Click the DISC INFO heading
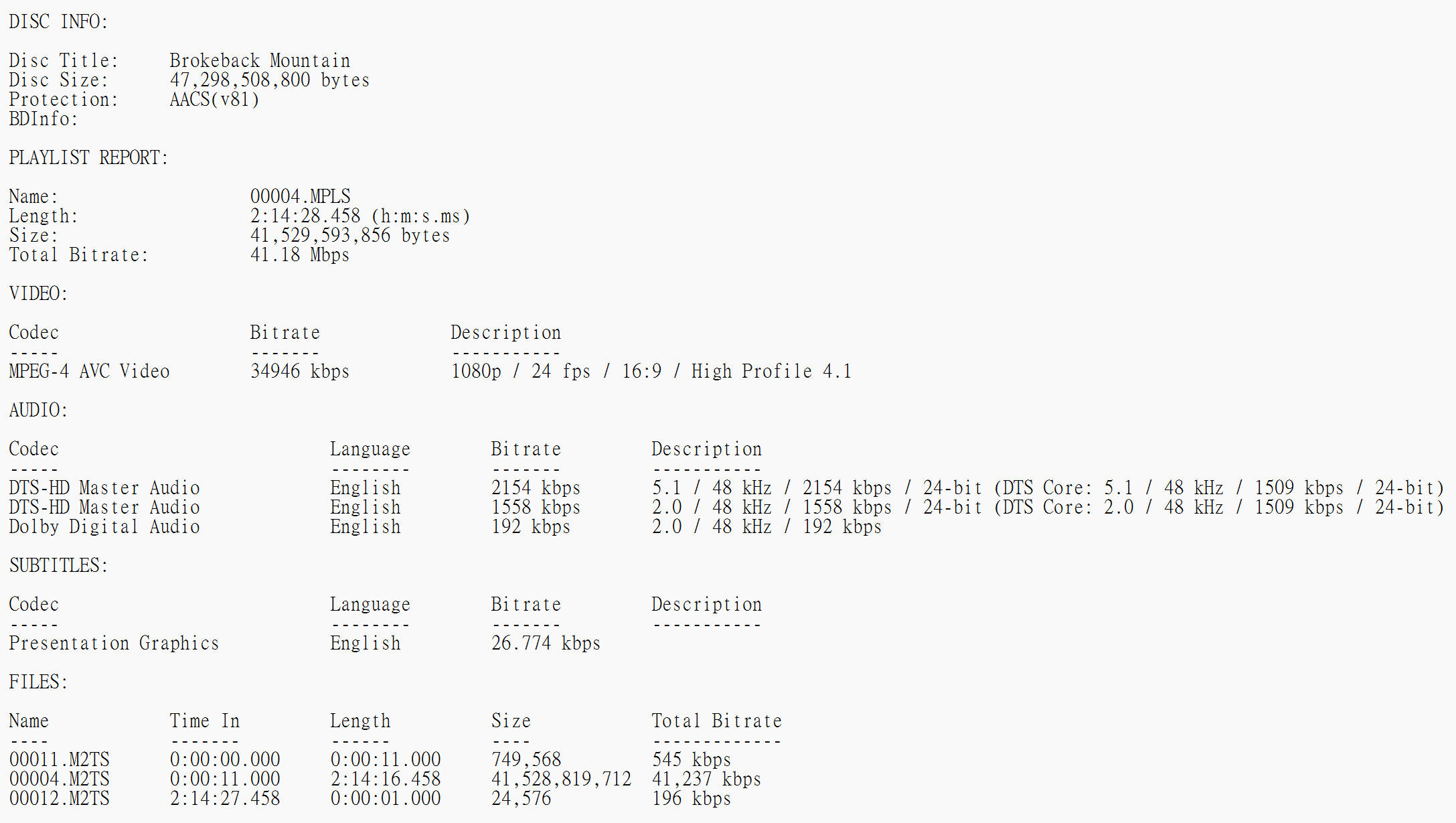Screen dimensions: 1456x823 pyautogui.click(x=58, y=22)
